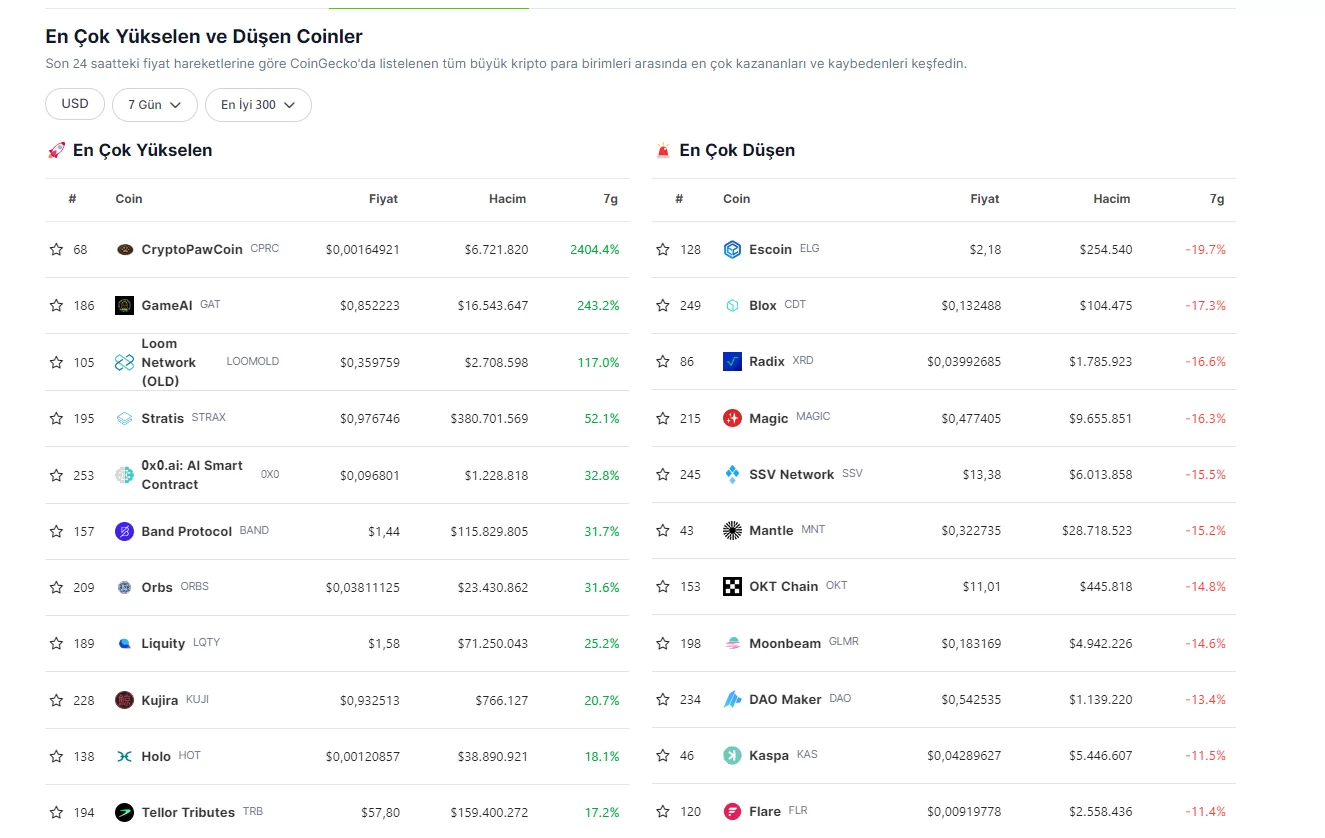
Task: Expand the En İyi 300 dropdown
Action: click(258, 105)
